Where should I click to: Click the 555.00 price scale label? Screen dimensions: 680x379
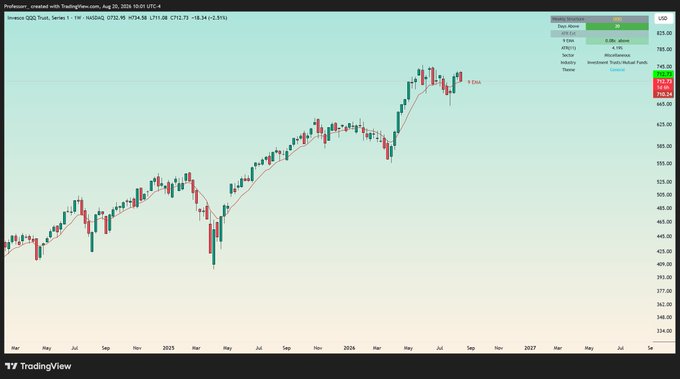664,163
